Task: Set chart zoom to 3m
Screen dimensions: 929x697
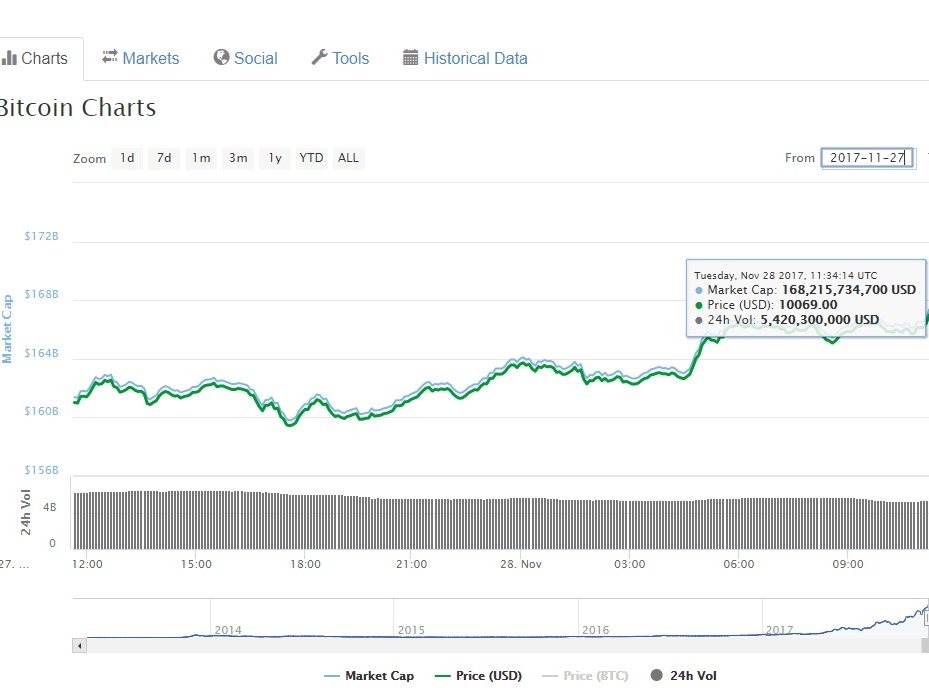Action: 238,158
